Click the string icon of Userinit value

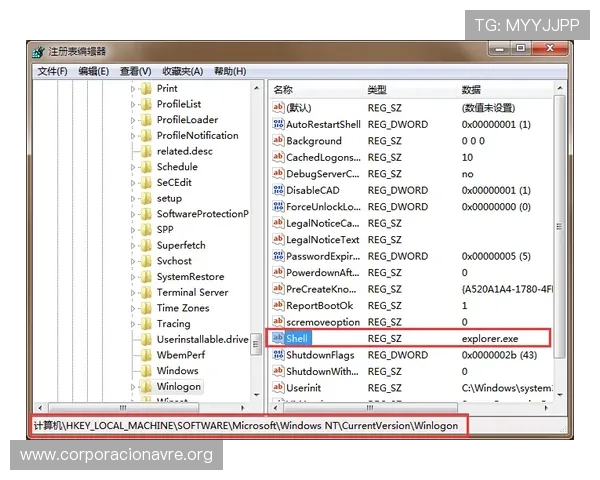click(x=278, y=387)
